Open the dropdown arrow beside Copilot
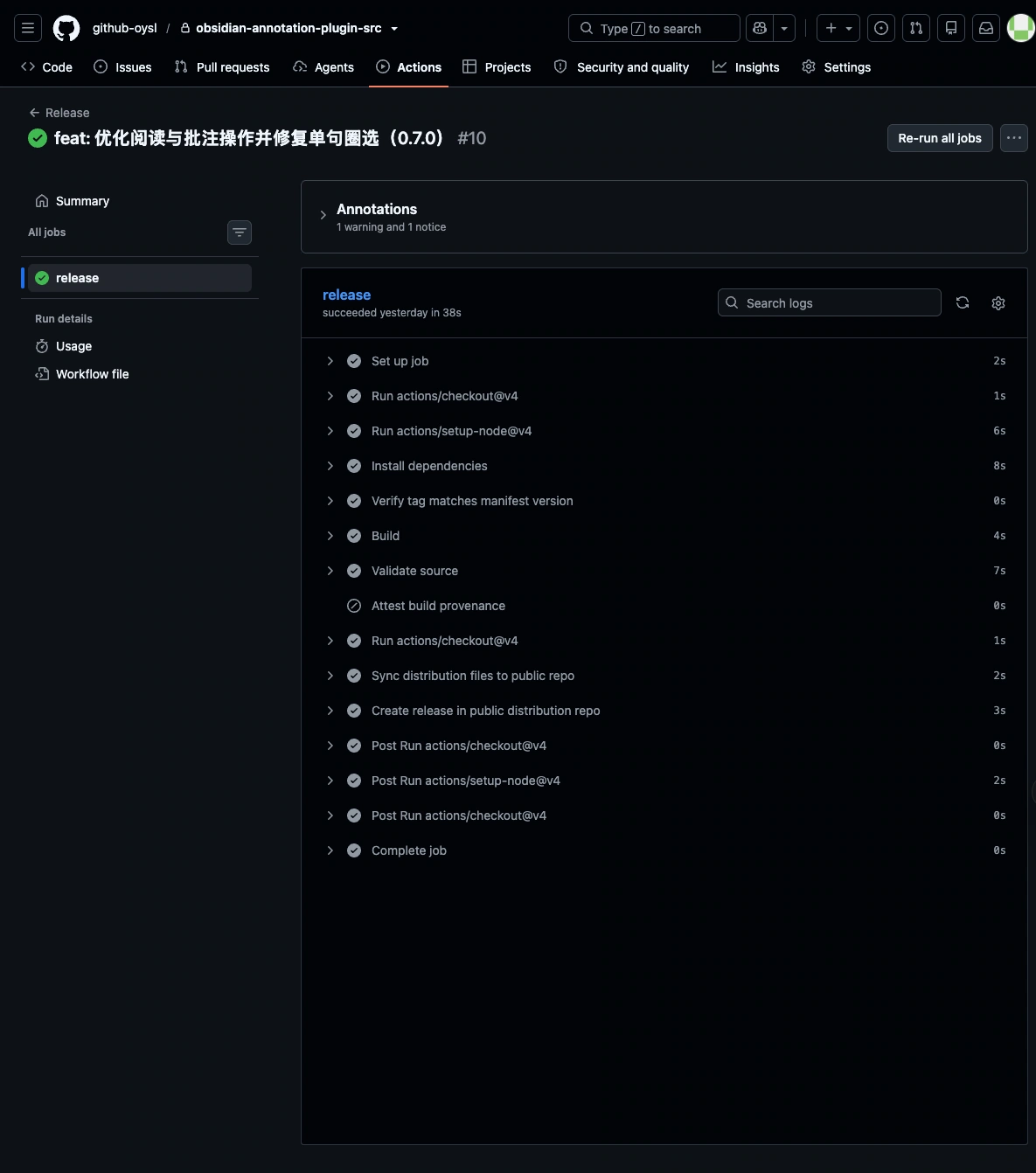The image size is (1036, 1173). coord(784,28)
